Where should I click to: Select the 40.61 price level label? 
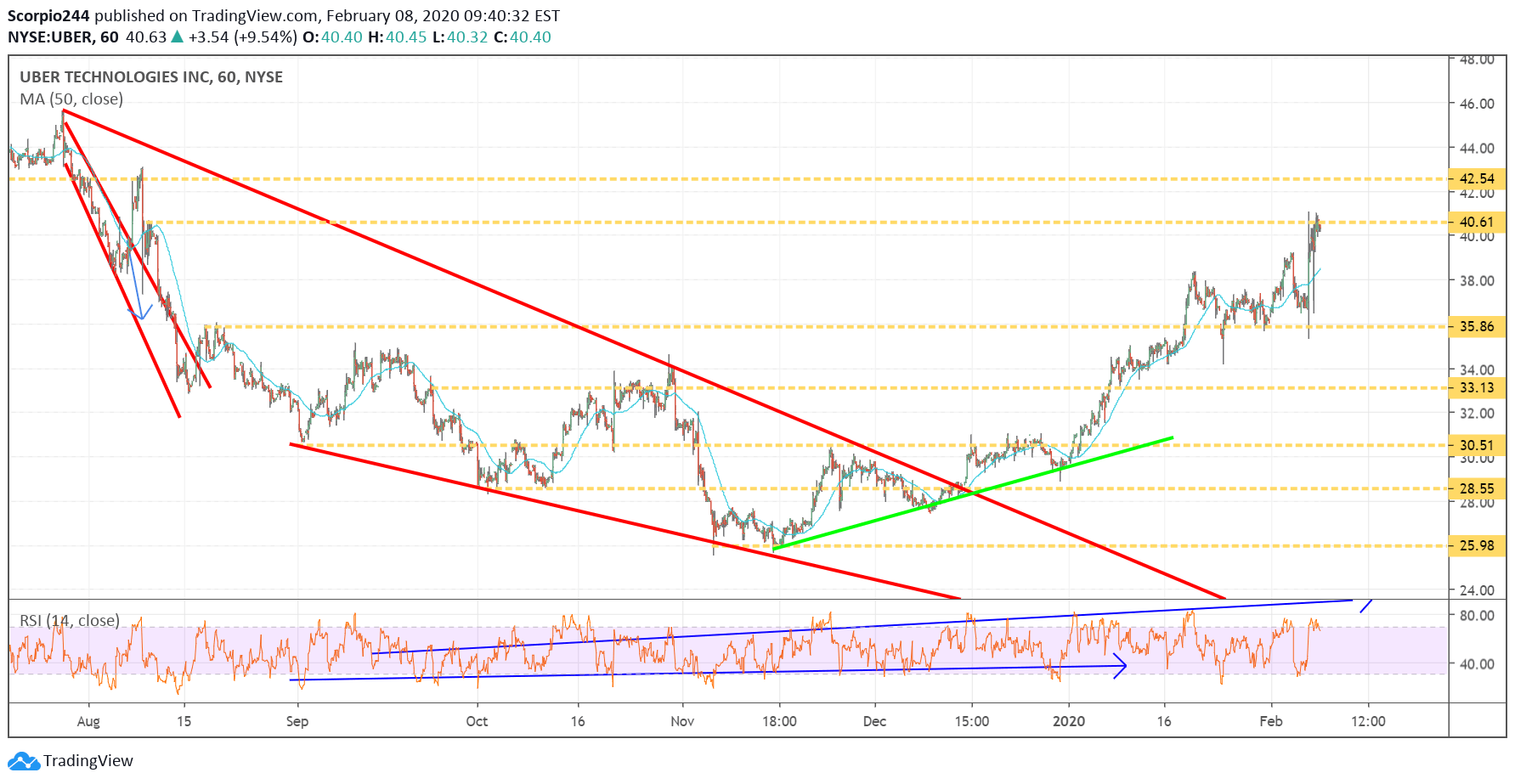point(1477,223)
